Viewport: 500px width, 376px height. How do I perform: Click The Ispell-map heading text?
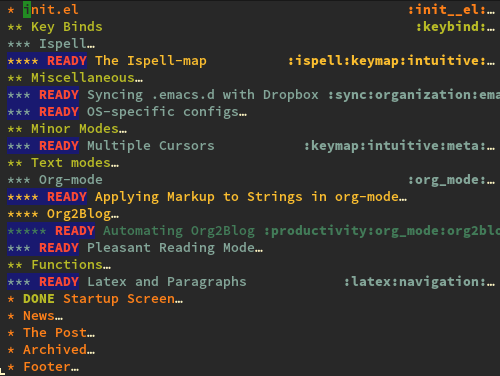pos(151,61)
